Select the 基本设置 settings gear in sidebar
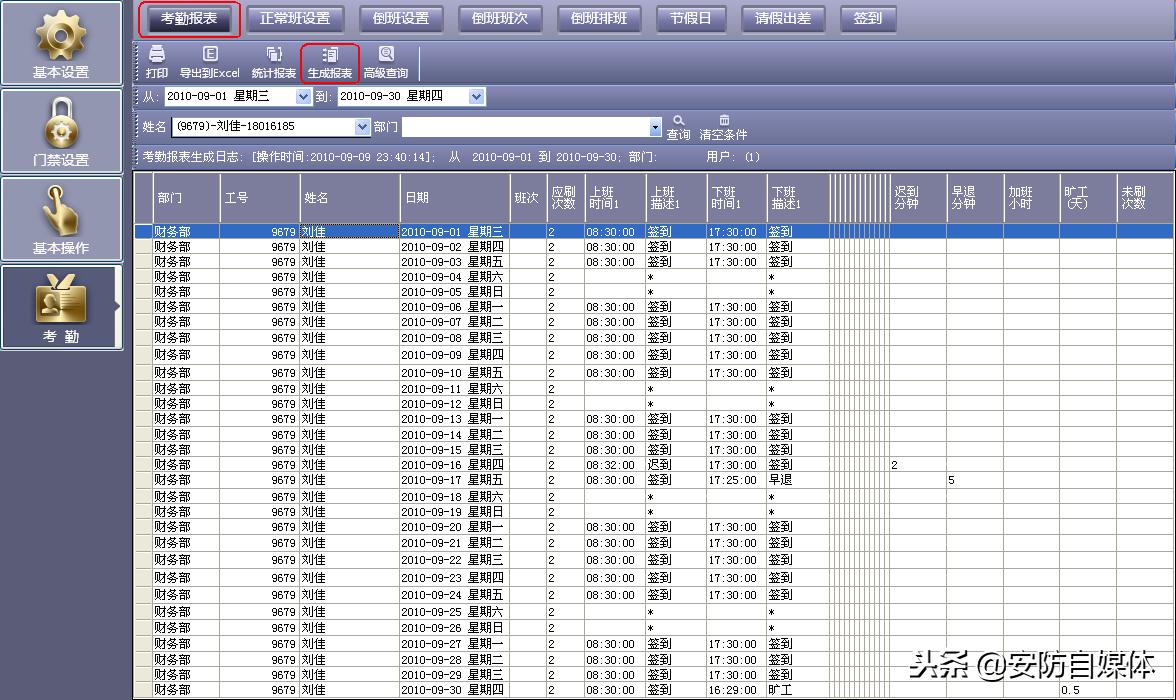This screenshot has width=1176, height=700. pos(62,42)
